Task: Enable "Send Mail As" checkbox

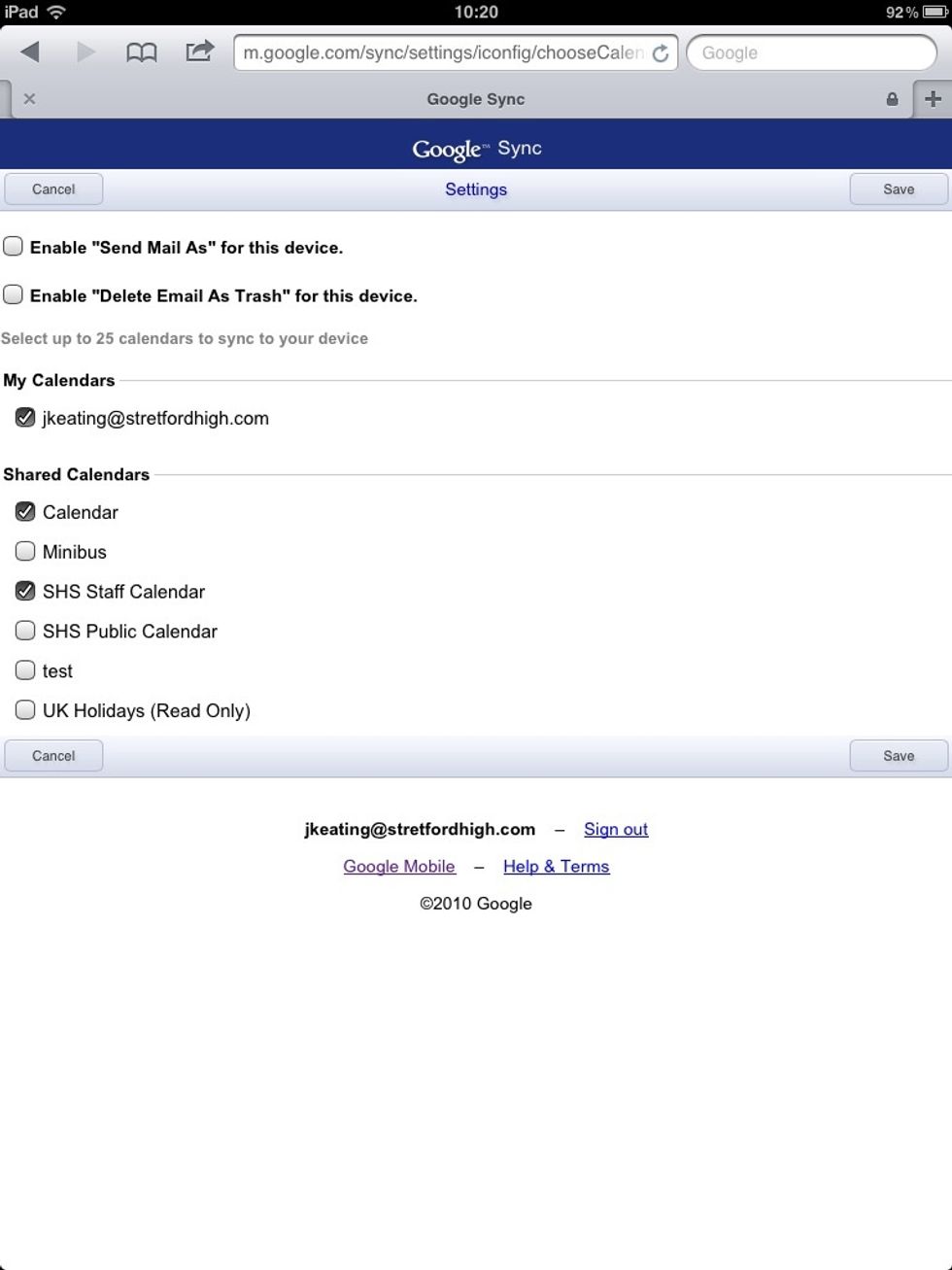Action: click(x=14, y=247)
